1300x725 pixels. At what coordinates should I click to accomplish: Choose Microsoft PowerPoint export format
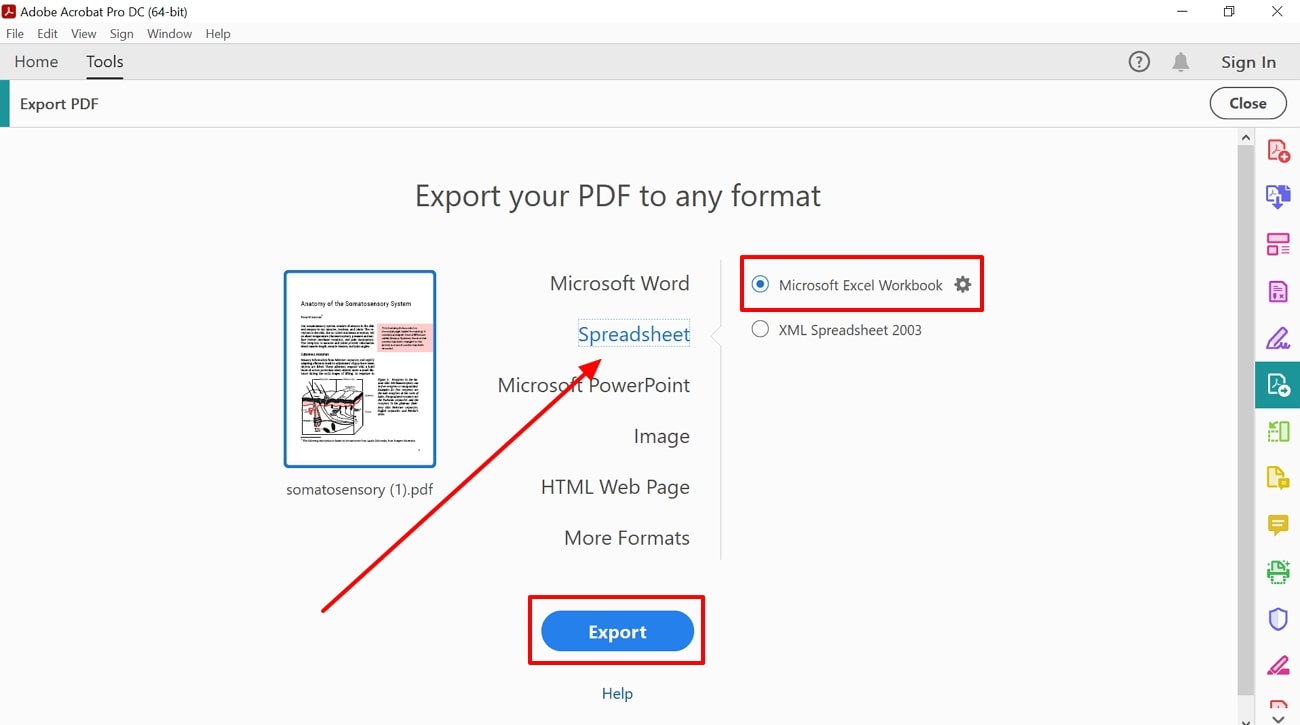point(594,386)
